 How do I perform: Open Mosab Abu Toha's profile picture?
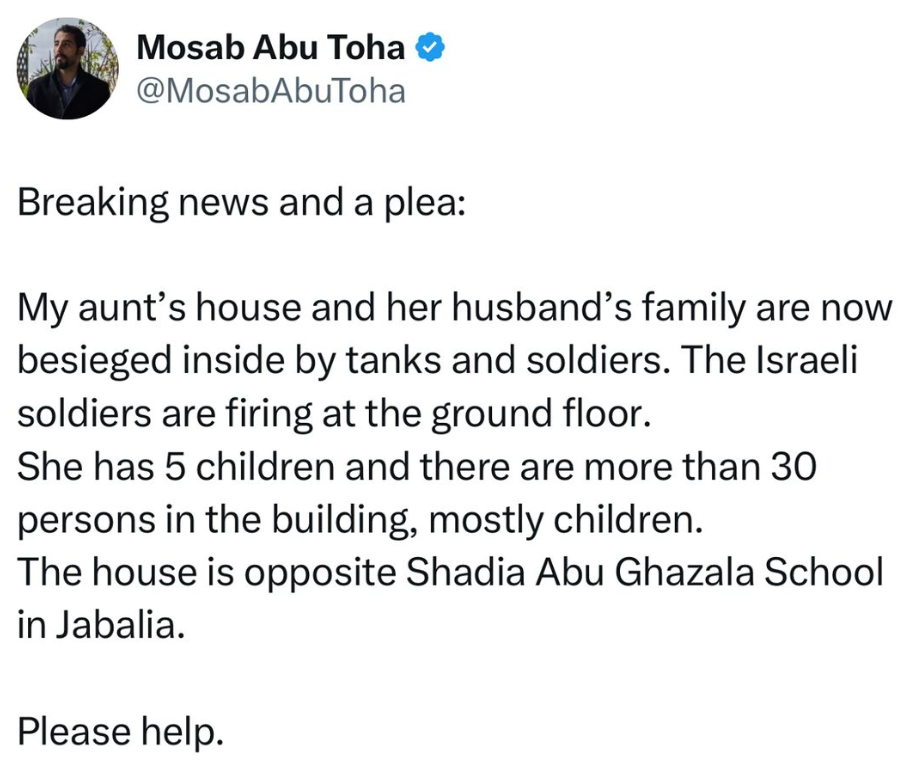[68, 69]
